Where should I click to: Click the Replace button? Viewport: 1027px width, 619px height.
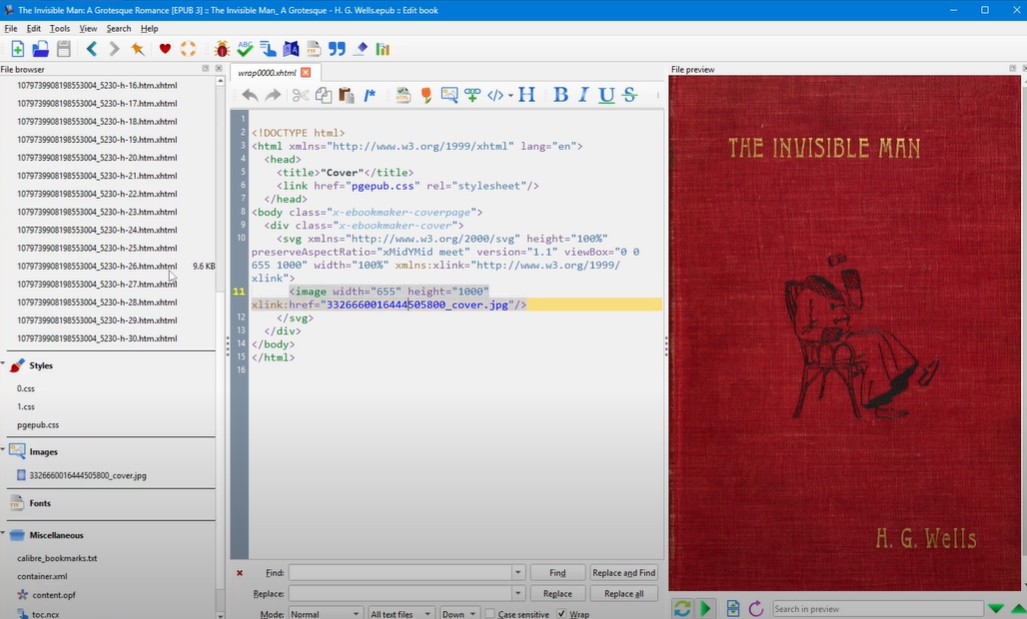click(557, 593)
